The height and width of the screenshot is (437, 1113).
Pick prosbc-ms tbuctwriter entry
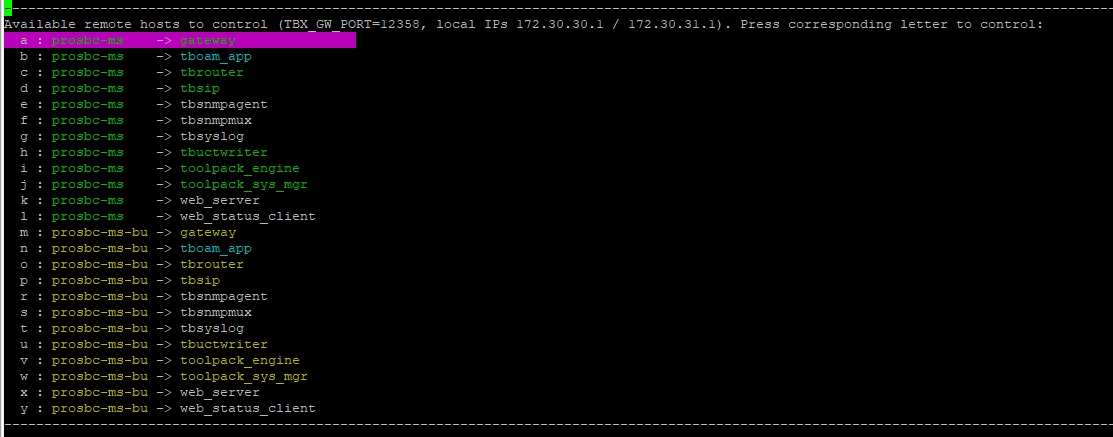(x=143, y=153)
